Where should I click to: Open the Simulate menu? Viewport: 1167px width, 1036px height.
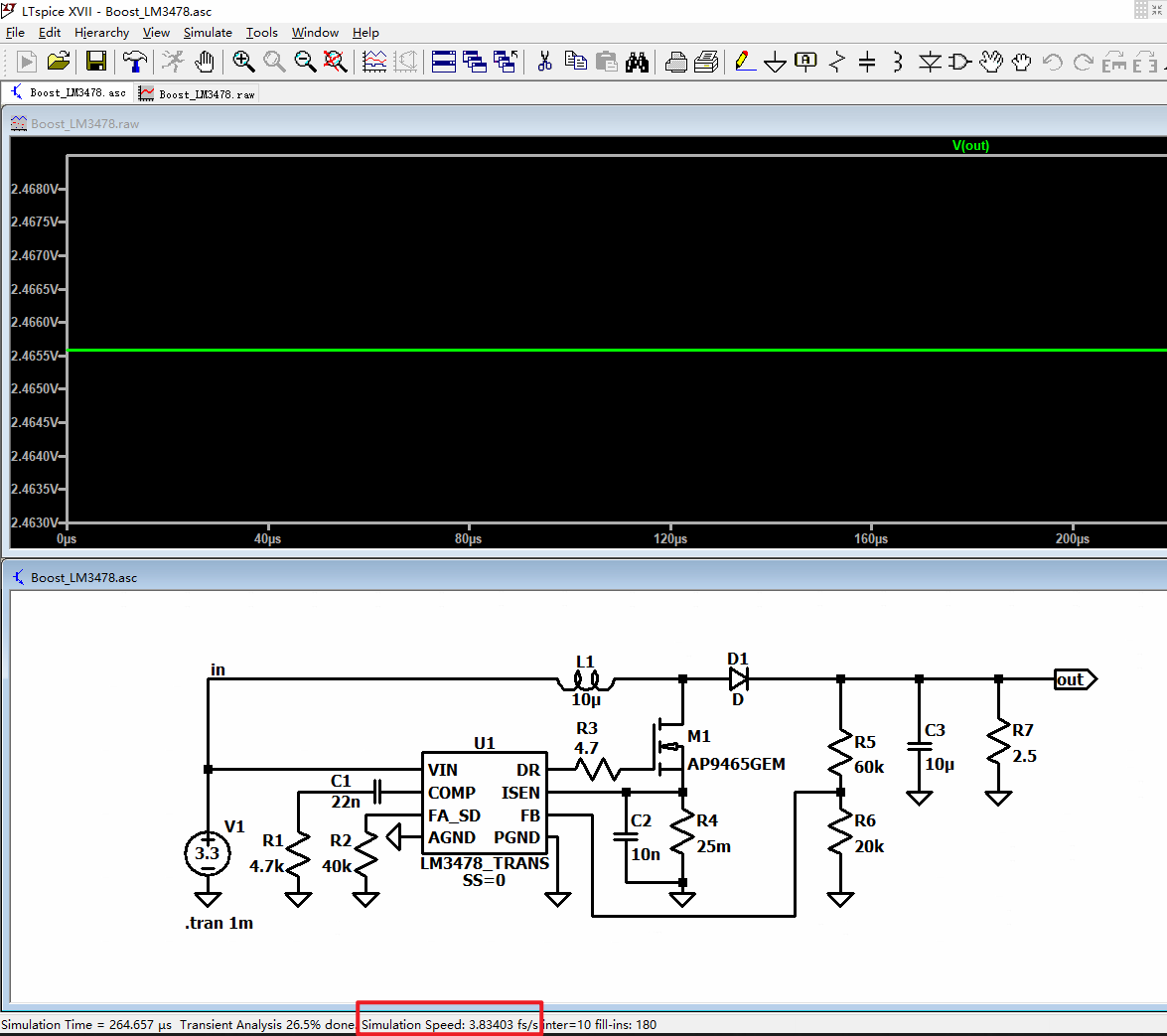[x=208, y=33]
